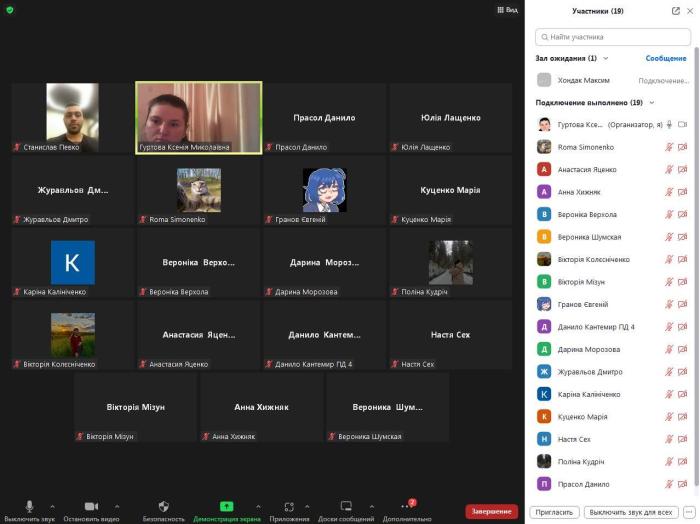Open the Security shield icon

(x=163, y=506)
